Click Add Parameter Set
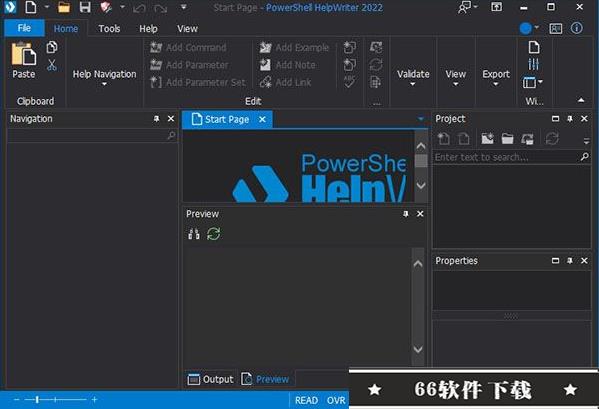This screenshot has height=409, width=599. point(198,82)
